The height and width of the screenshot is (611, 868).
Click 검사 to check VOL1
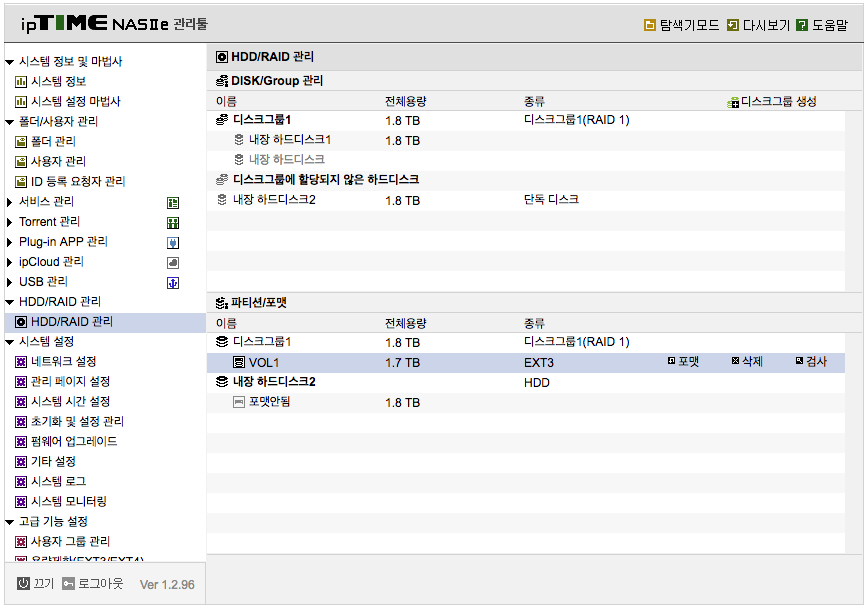tap(811, 361)
